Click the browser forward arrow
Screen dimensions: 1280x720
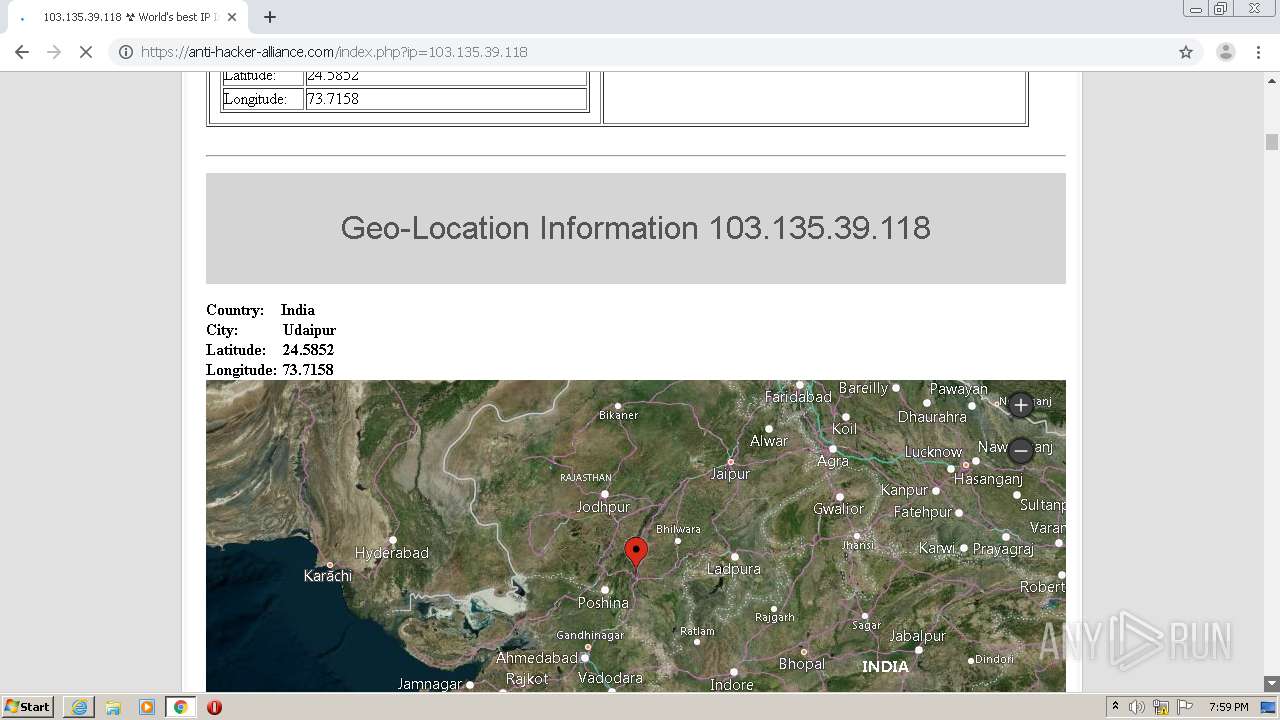[54, 52]
